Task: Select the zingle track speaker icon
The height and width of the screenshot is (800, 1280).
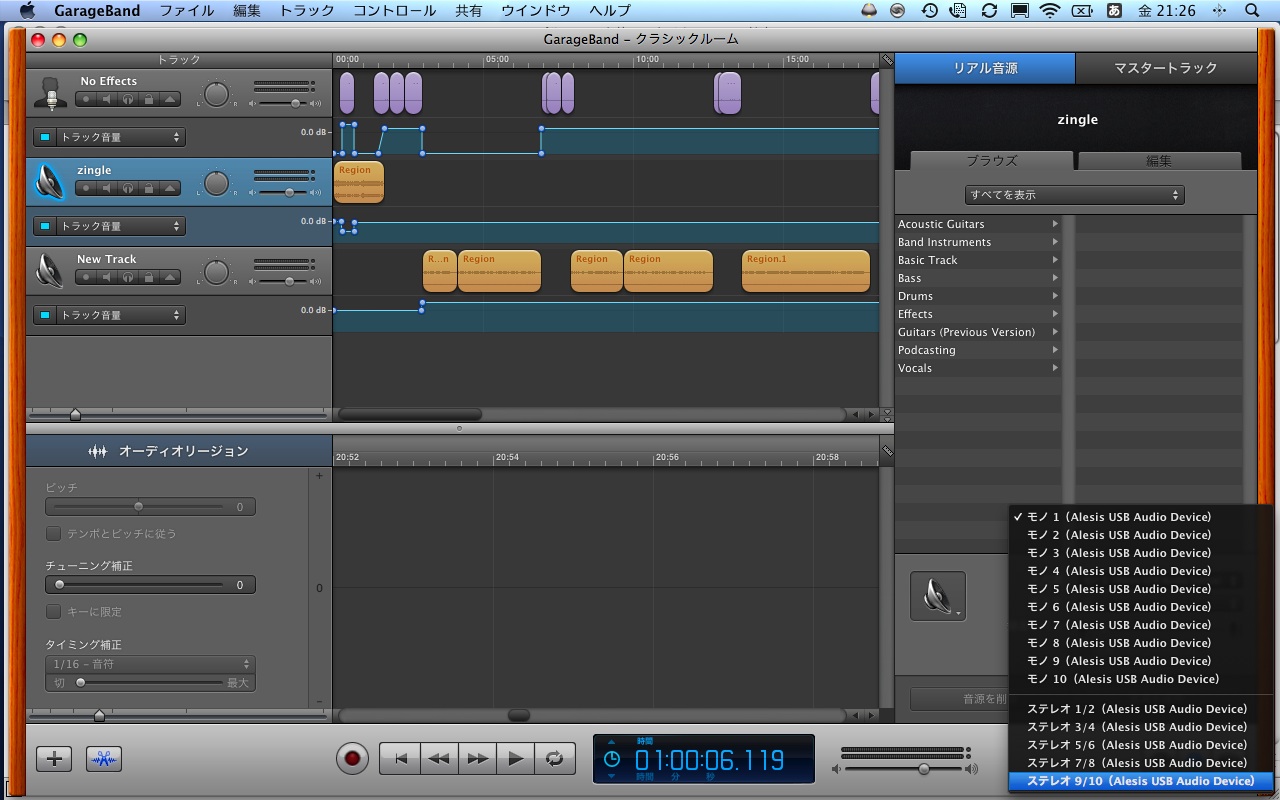Action: click(50, 181)
